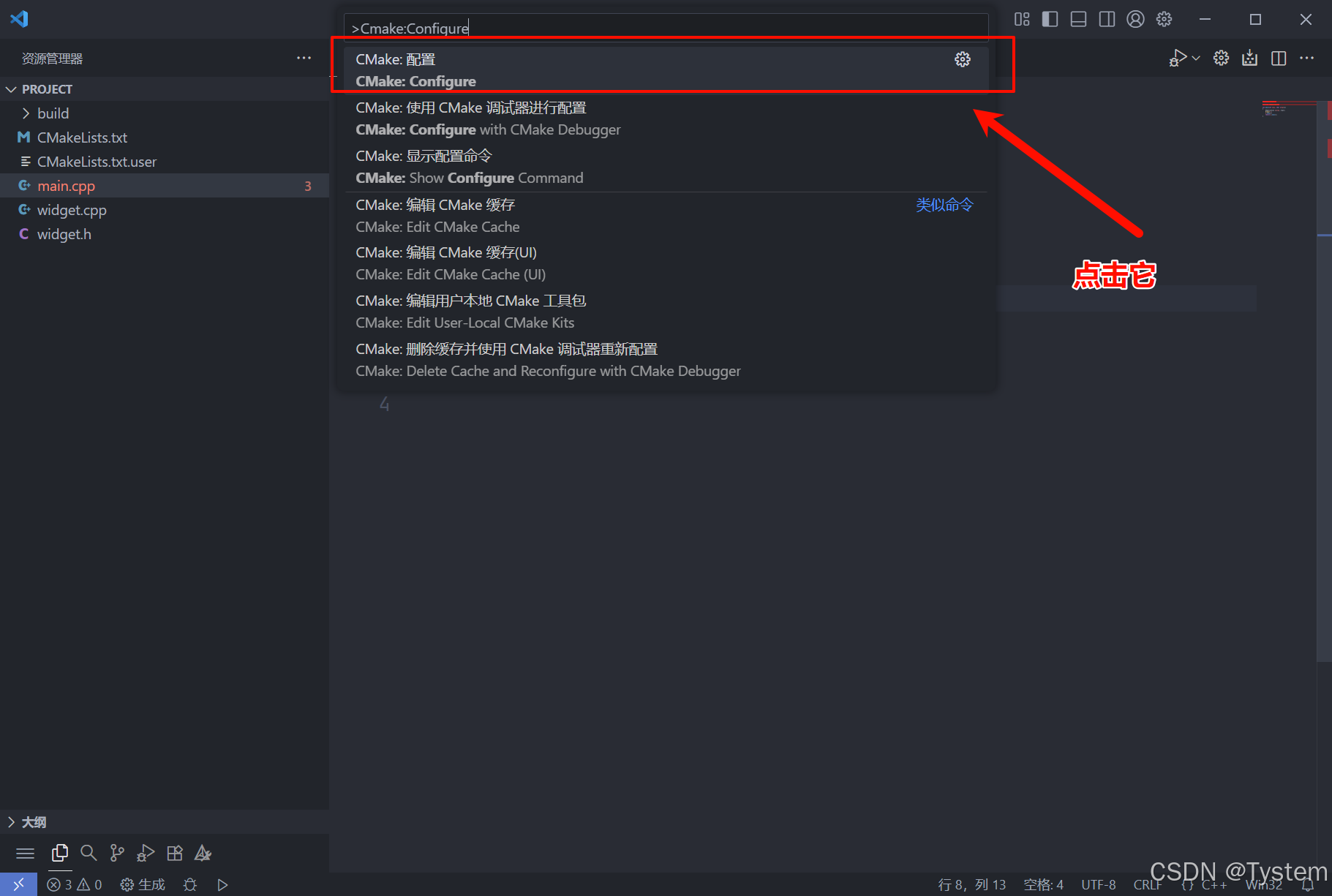1332x896 pixels.
Task: Change UTF-8 file encoding
Action: pos(1099,884)
